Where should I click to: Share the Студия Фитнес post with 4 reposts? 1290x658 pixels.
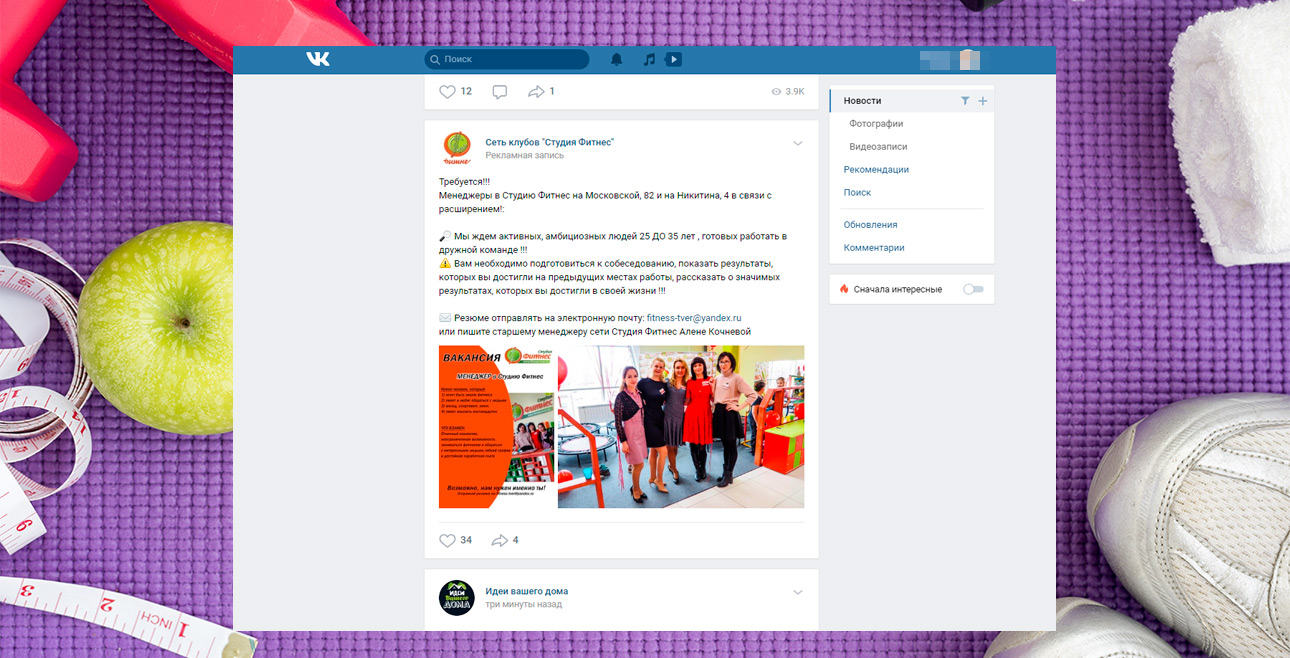[500, 541]
